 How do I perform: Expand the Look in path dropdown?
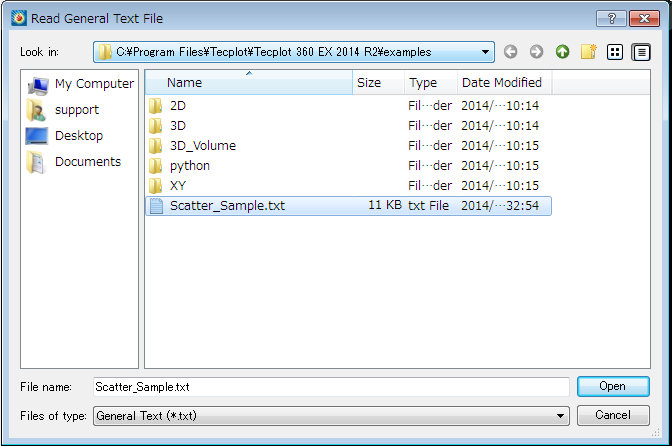[485, 52]
